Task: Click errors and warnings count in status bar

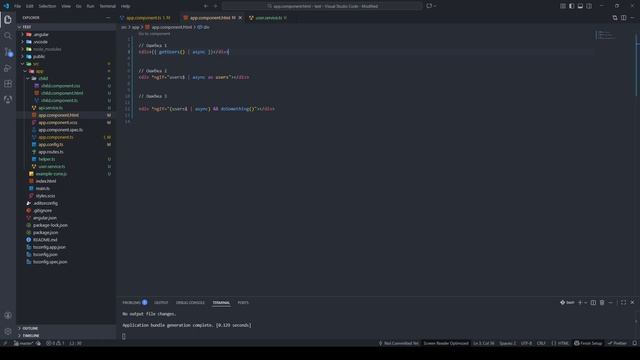Action: coord(55,343)
